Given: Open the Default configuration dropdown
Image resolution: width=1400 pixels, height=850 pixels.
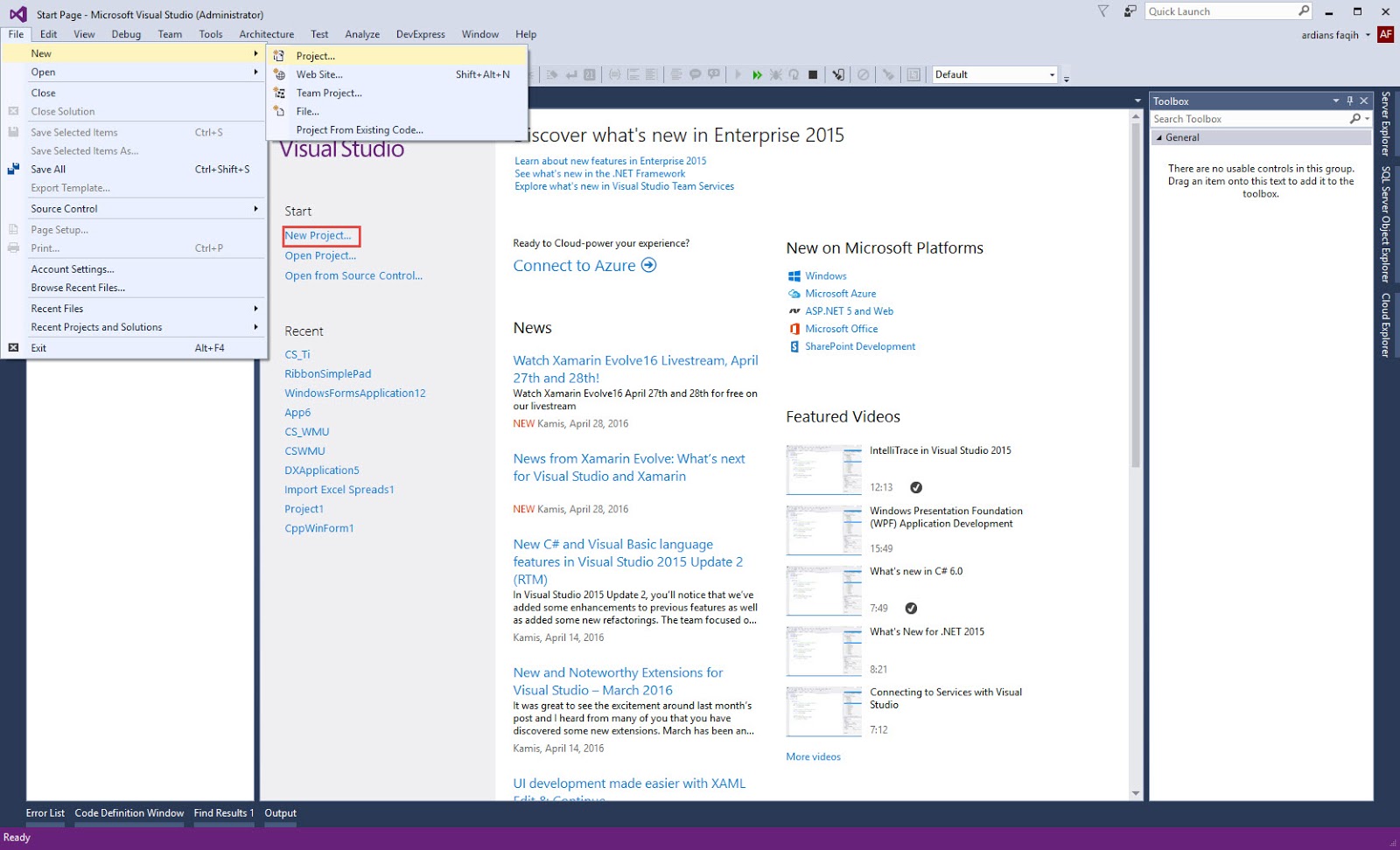Looking at the screenshot, I should tap(1053, 74).
